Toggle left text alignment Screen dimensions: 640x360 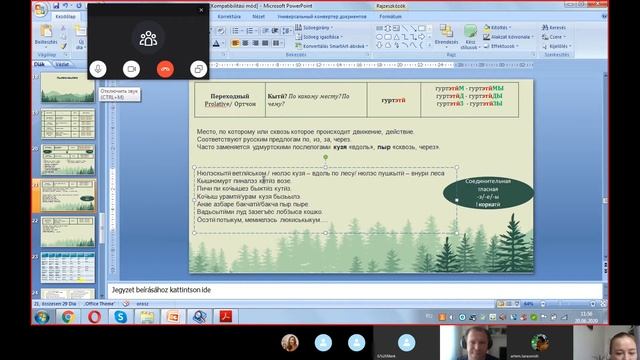[x=236, y=43]
